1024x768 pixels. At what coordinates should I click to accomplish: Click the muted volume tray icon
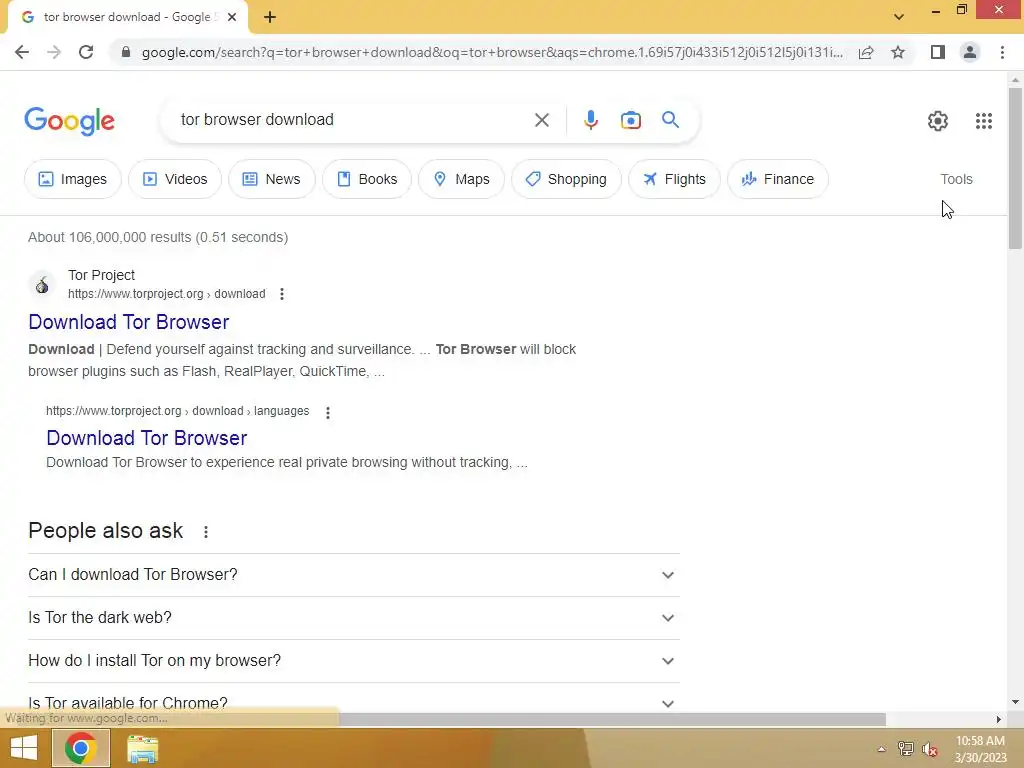[929, 749]
